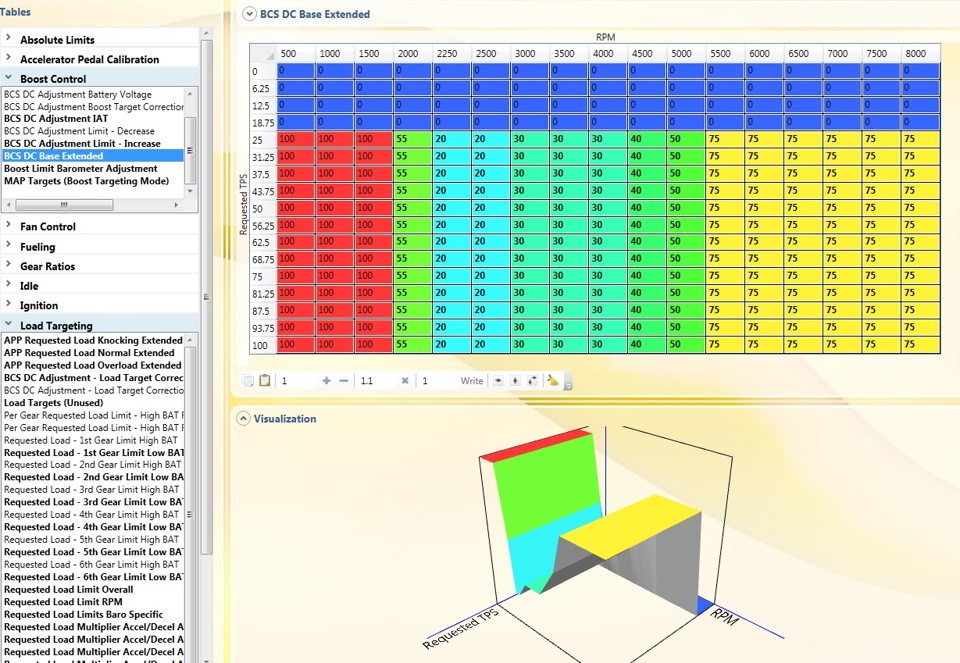Image resolution: width=960 pixels, height=663 pixels.
Task: Click blue cell 0 at 3000 RPM, TPS 0
Action: pyautogui.click(x=530, y=70)
